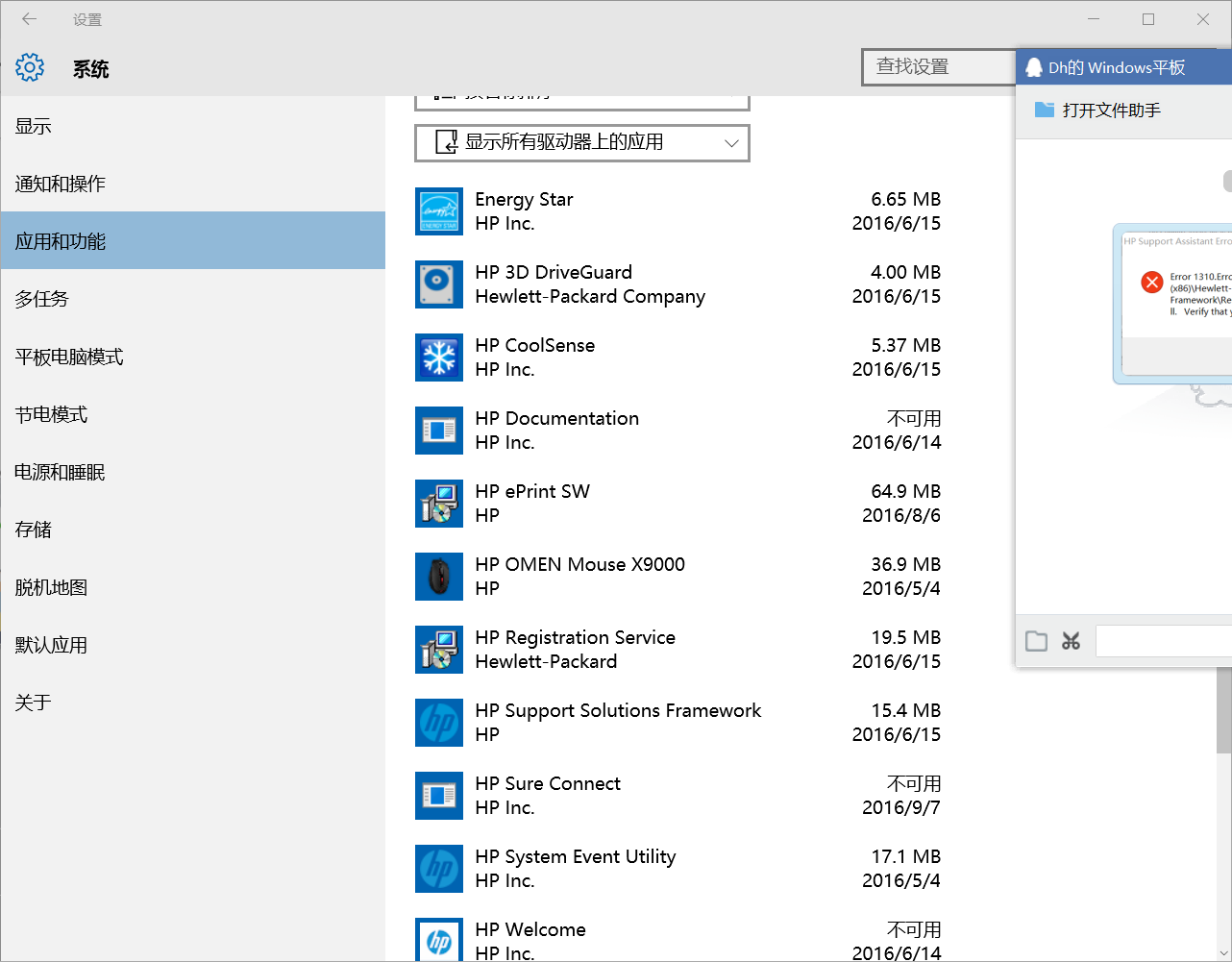Click the HP Documentation app icon
The image size is (1232, 962).
[x=439, y=431]
